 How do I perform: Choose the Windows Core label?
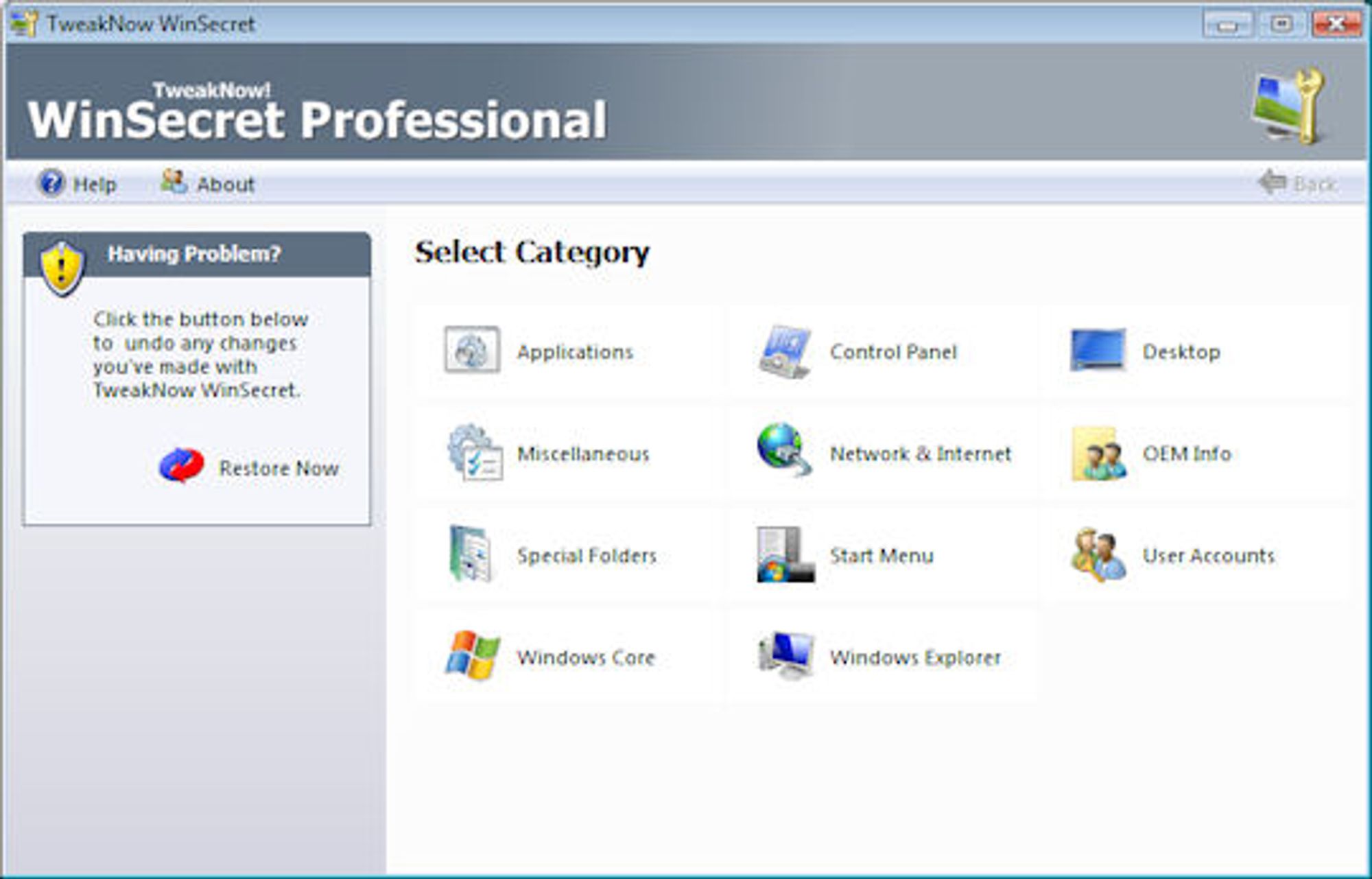point(587,657)
